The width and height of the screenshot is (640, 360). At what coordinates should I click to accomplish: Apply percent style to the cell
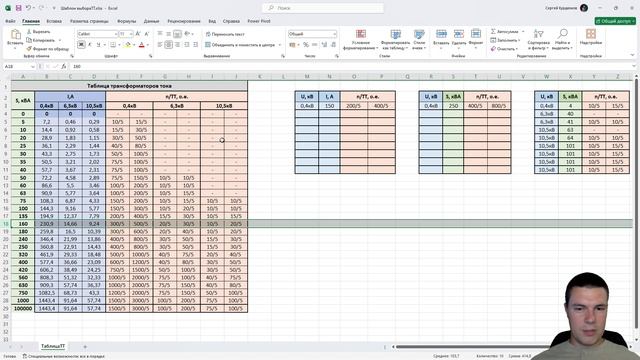(306, 45)
